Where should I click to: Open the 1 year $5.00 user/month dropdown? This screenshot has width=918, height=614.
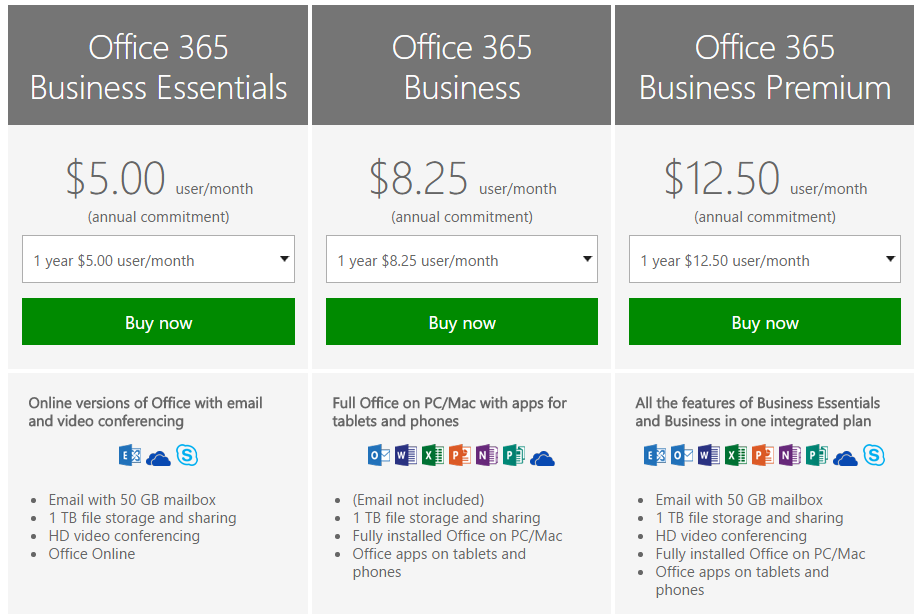pyautogui.click(x=158, y=259)
